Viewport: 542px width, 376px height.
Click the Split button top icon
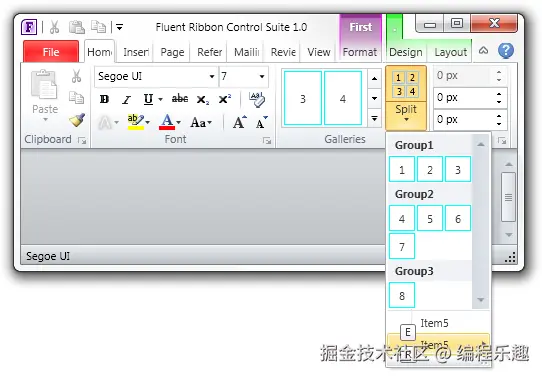[405, 84]
